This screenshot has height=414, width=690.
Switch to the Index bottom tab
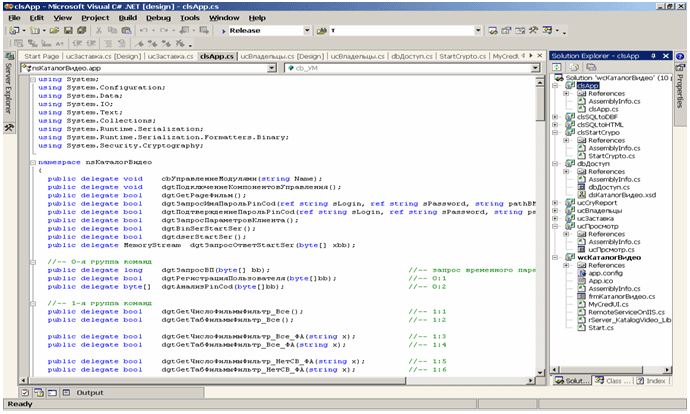(x=651, y=381)
